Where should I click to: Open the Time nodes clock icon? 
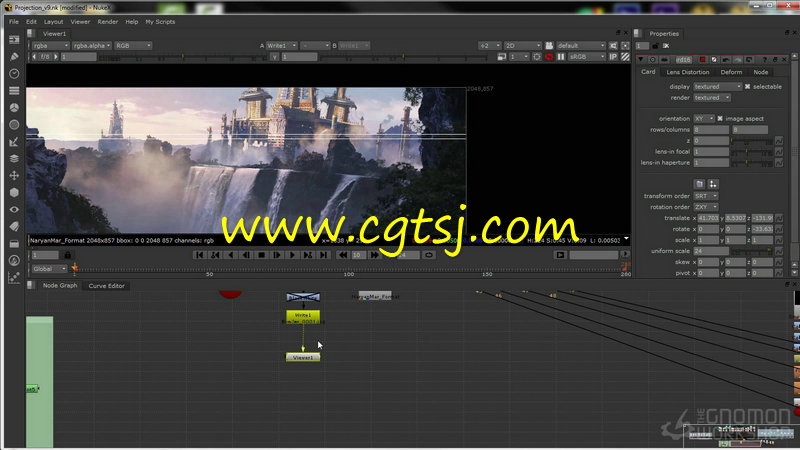14,73
